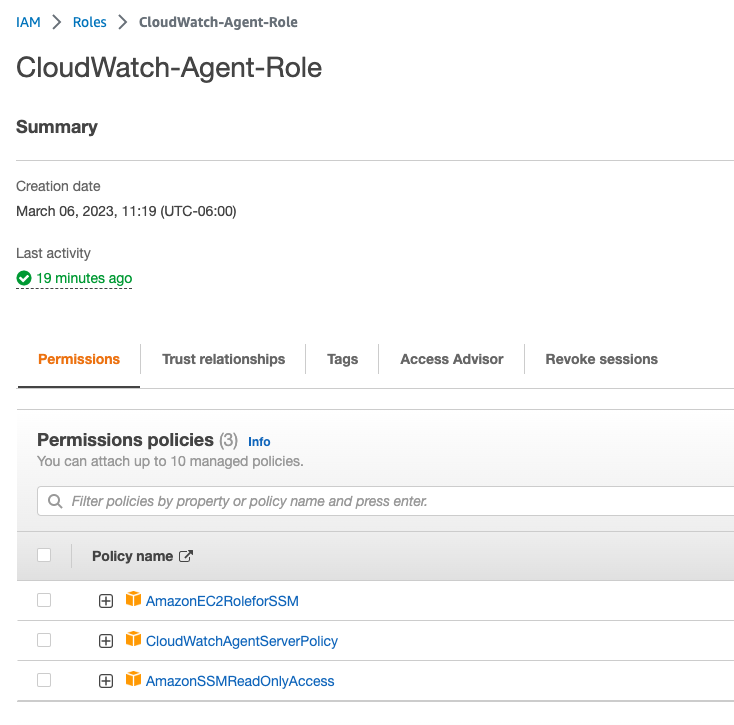Open the Tags tab
Viewport: 734px width, 725px height.
[x=342, y=359]
